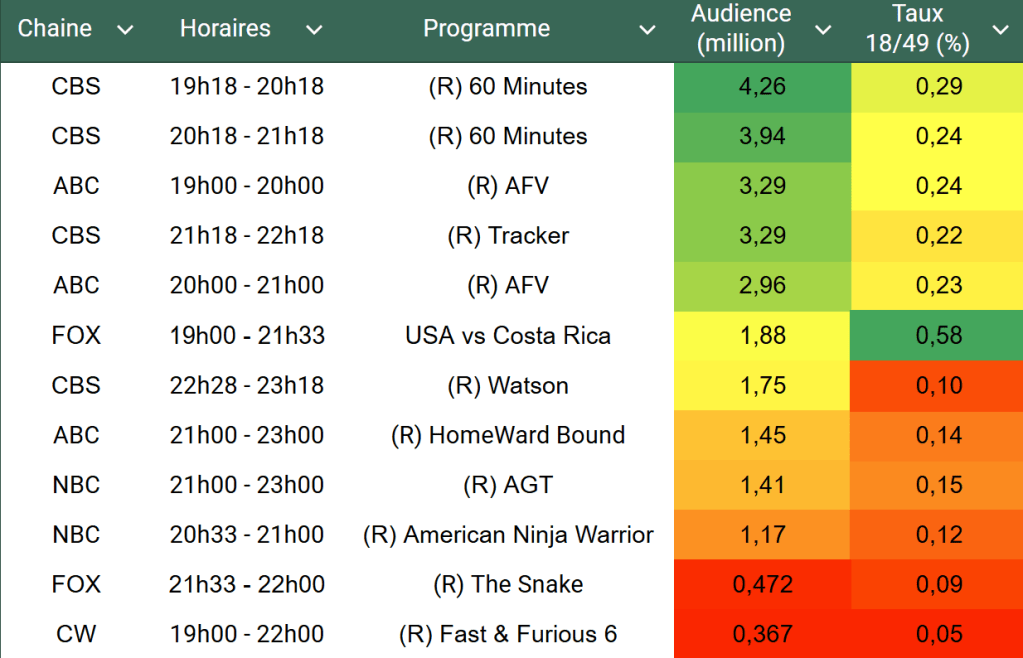This screenshot has width=1023, height=658.
Task: Select the 22h28 - 23h18 time cell
Action: coord(247,386)
